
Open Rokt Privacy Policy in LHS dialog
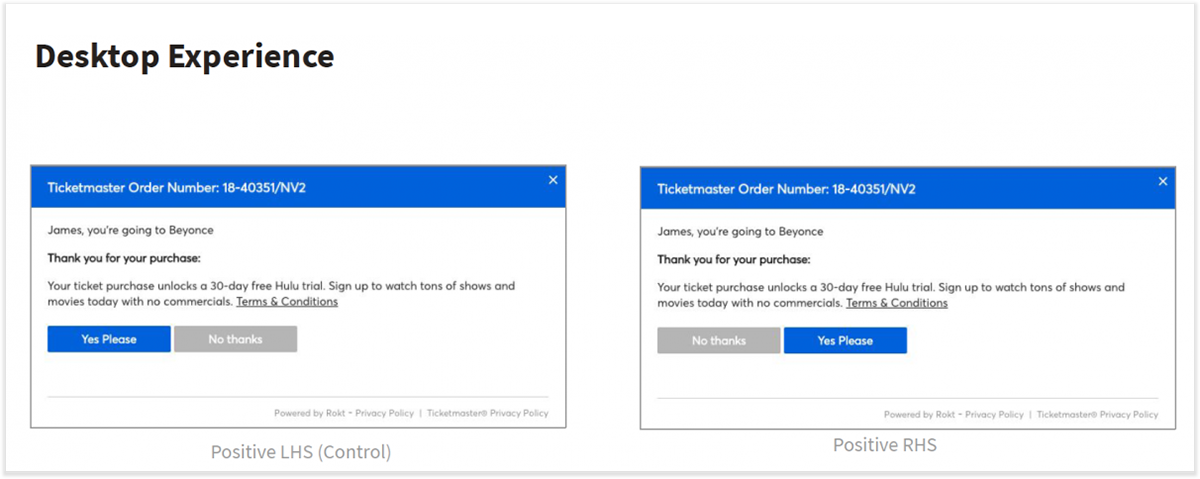[383, 413]
